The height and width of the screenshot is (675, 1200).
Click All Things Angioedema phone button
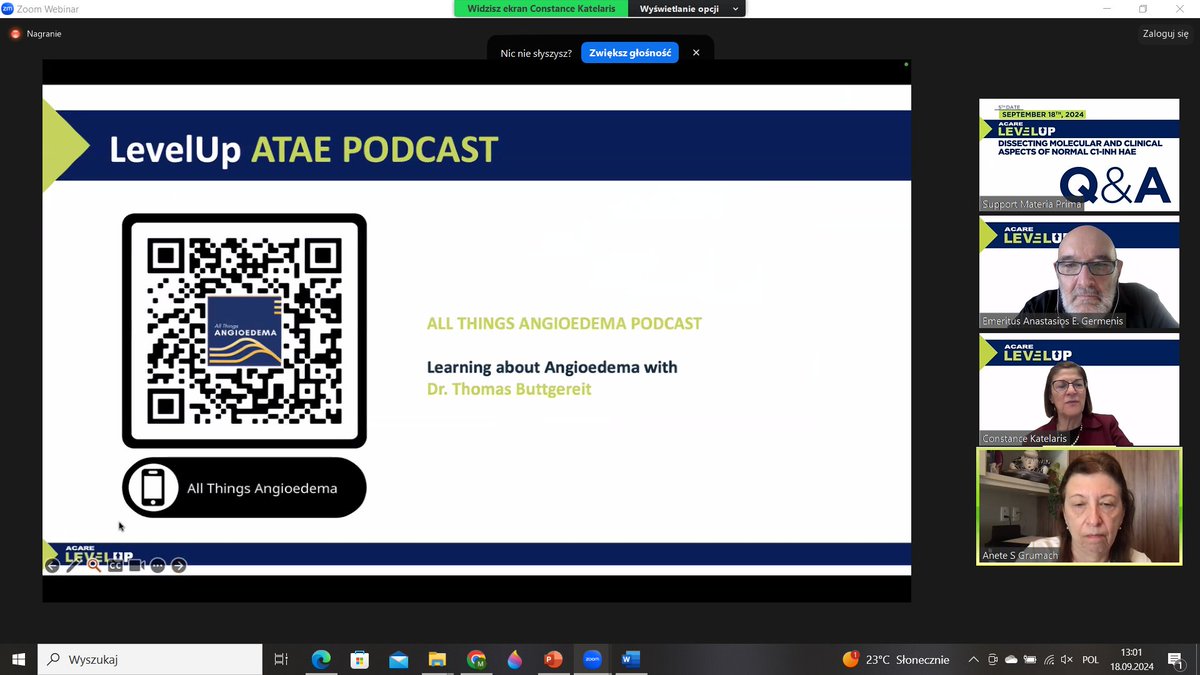(244, 488)
